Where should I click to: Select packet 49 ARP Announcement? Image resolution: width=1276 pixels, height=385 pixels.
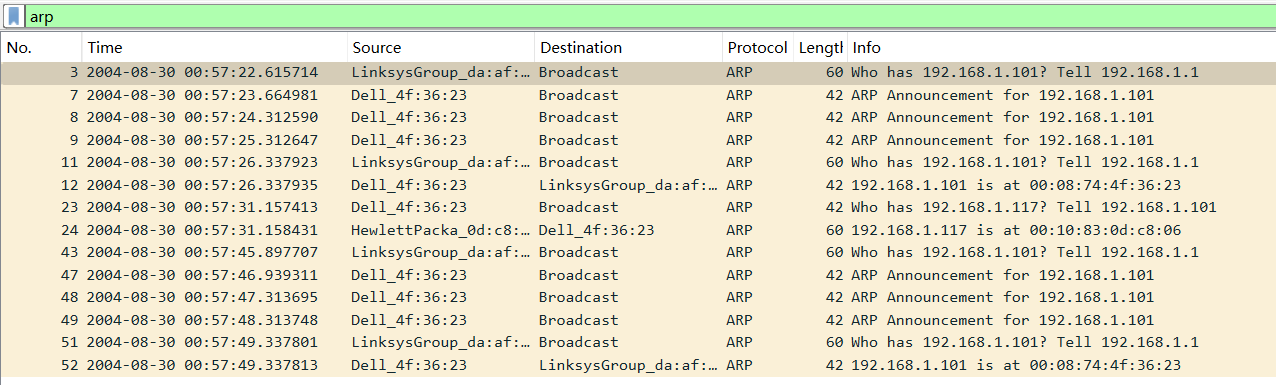[638, 320]
